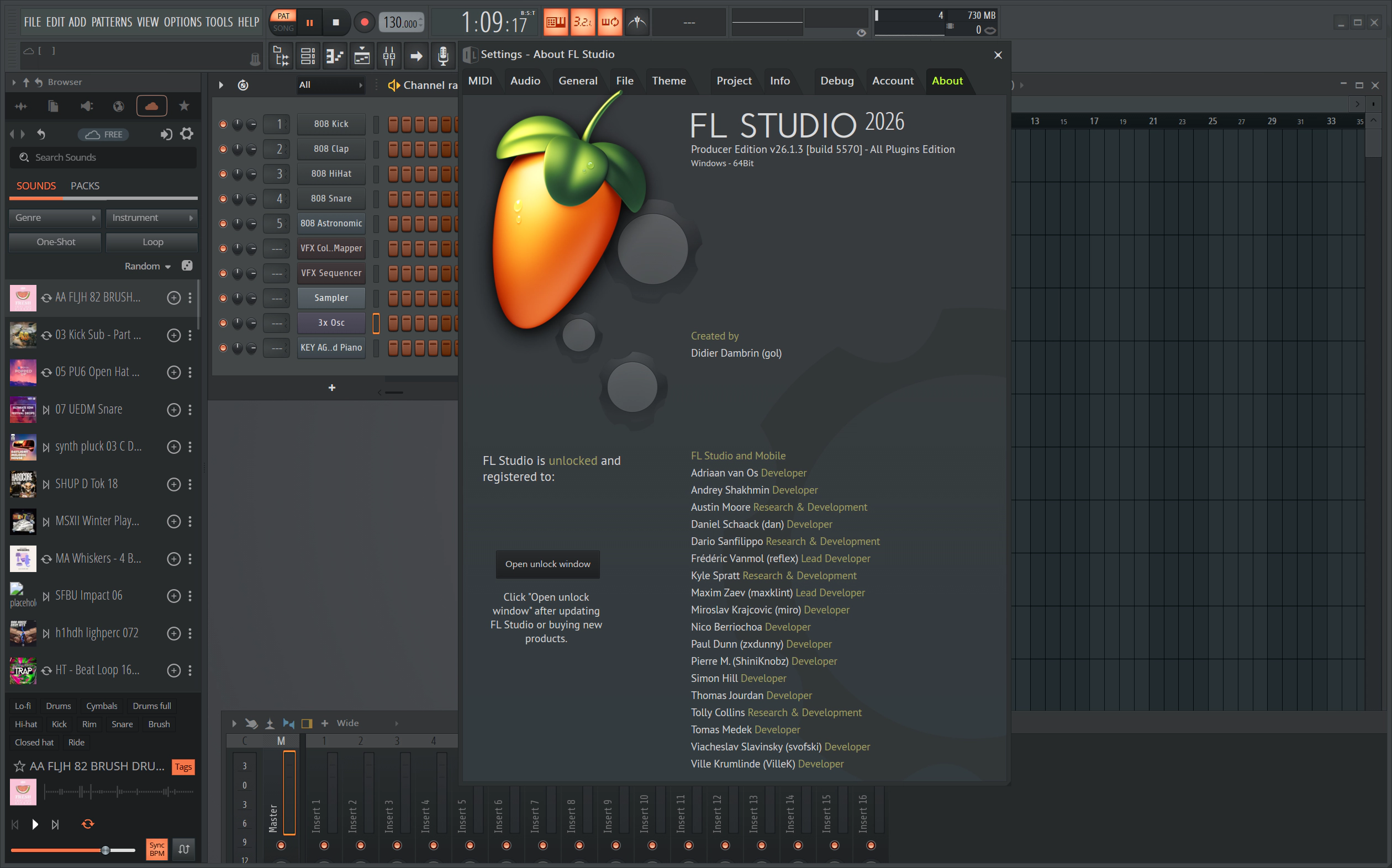Image resolution: width=1392 pixels, height=868 pixels.
Task: Select the Lo-fi tag
Action: (23, 706)
